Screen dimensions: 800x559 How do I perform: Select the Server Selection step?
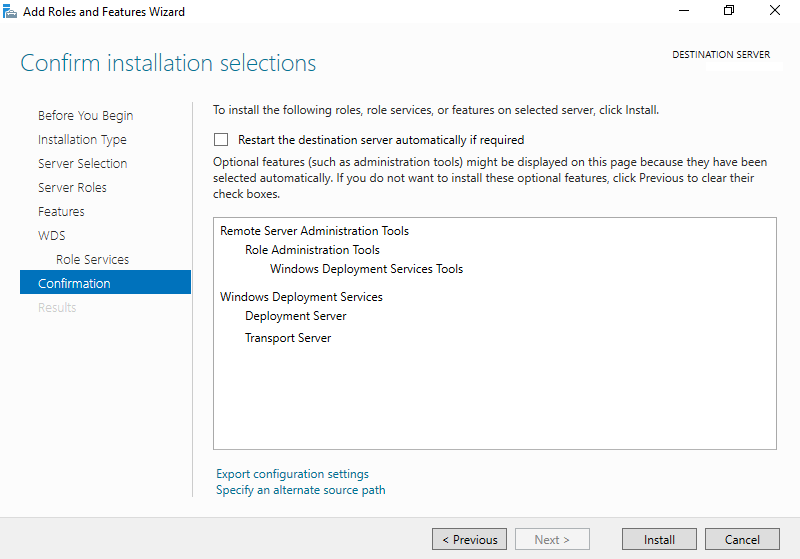tap(83, 164)
